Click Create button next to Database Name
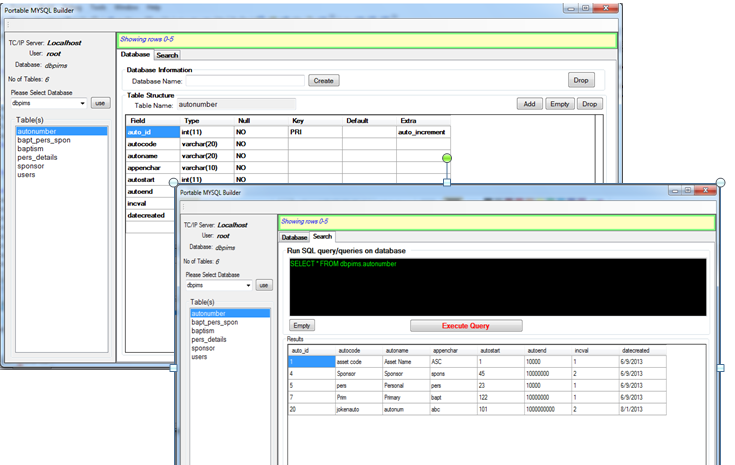The height and width of the screenshot is (465, 735). (323, 80)
